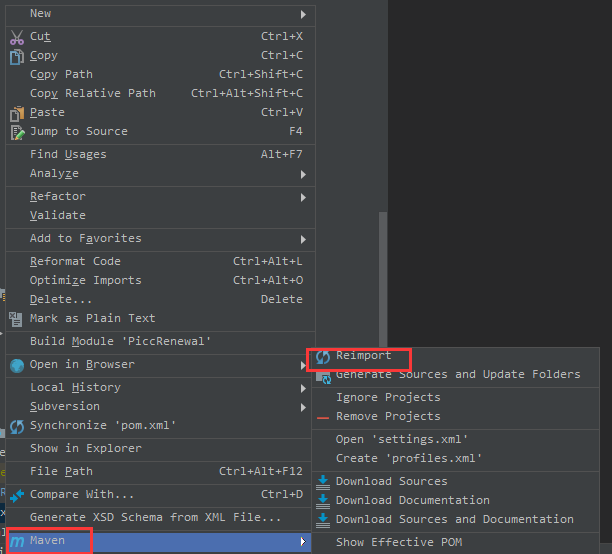Expand the New submenu arrow
The image size is (612, 554).
[303, 14]
